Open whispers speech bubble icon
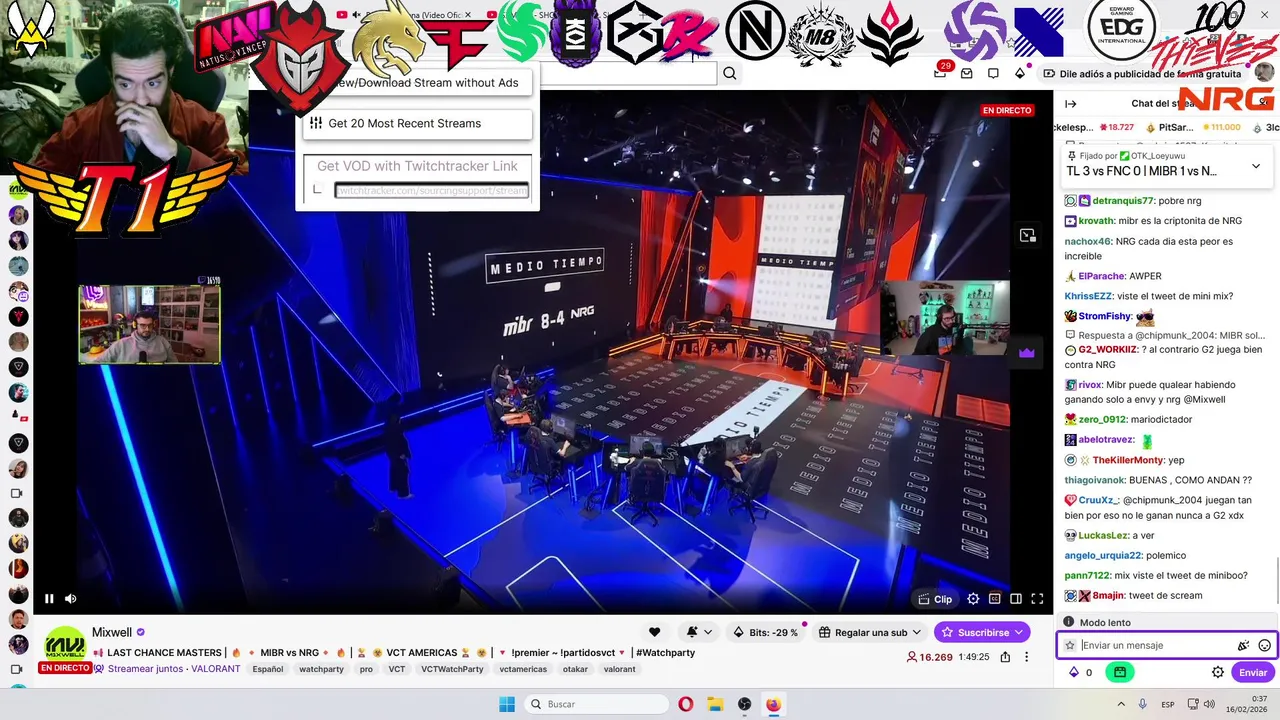Screen dimensions: 1280x720 (993, 73)
